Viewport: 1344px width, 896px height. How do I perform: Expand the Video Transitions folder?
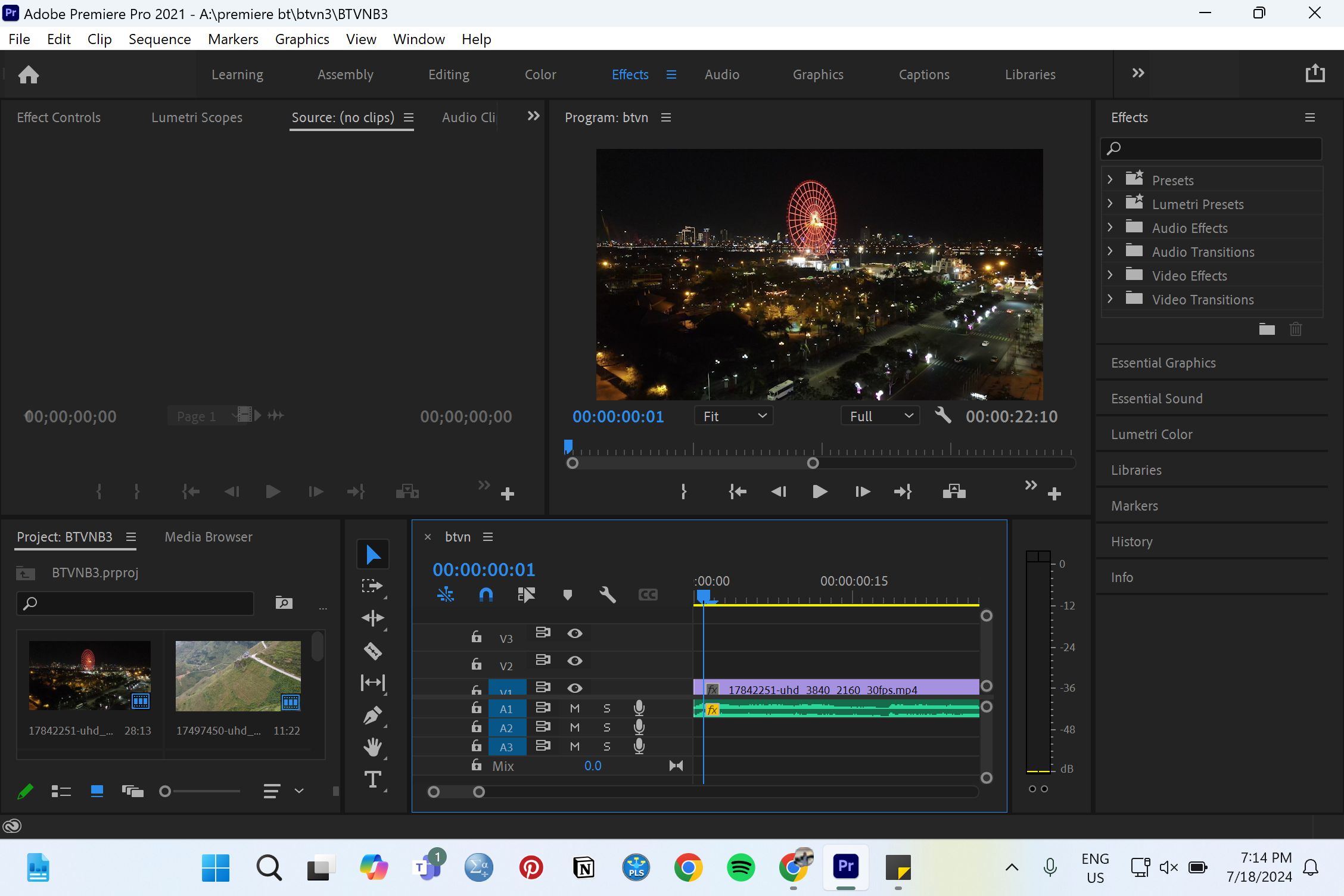click(x=1110, y=298)
